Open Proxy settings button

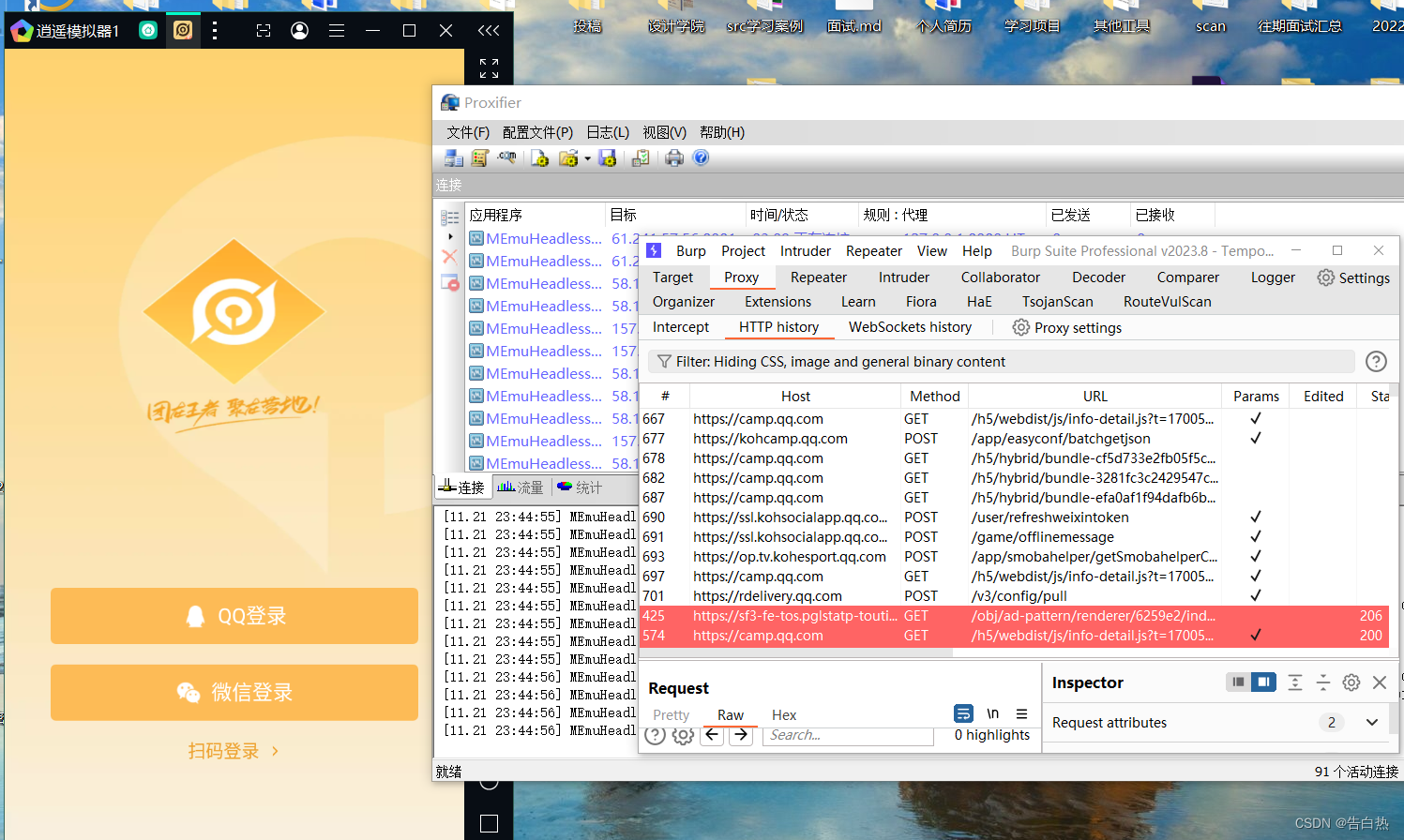coord(1067,327)
